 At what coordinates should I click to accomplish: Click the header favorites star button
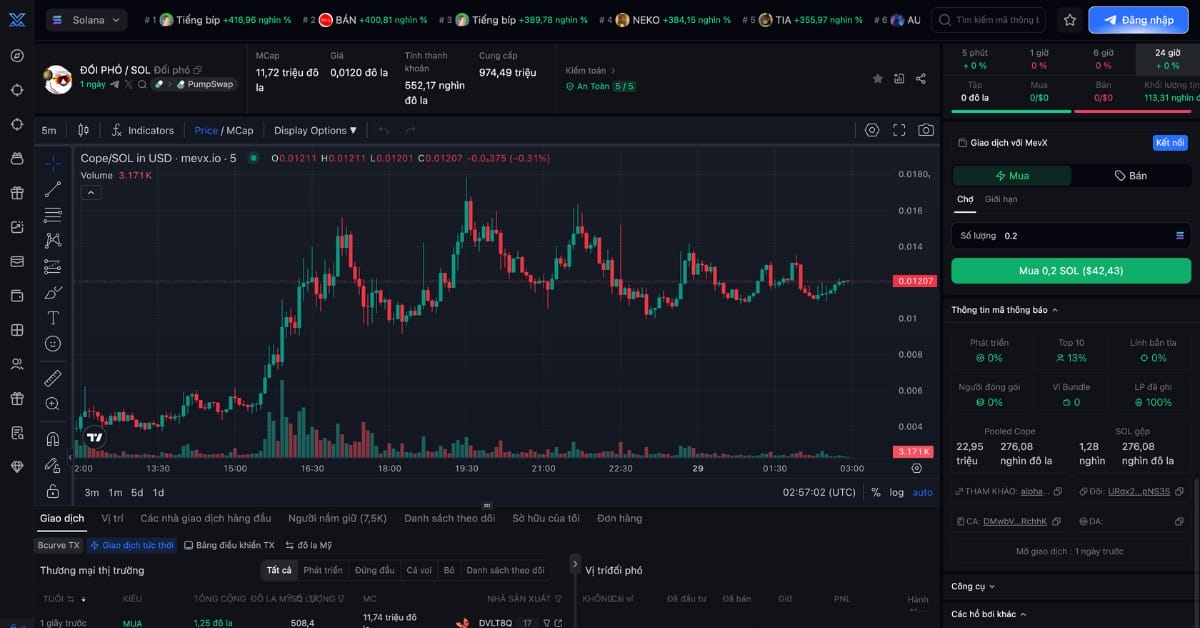click(x=1070, y=20)
